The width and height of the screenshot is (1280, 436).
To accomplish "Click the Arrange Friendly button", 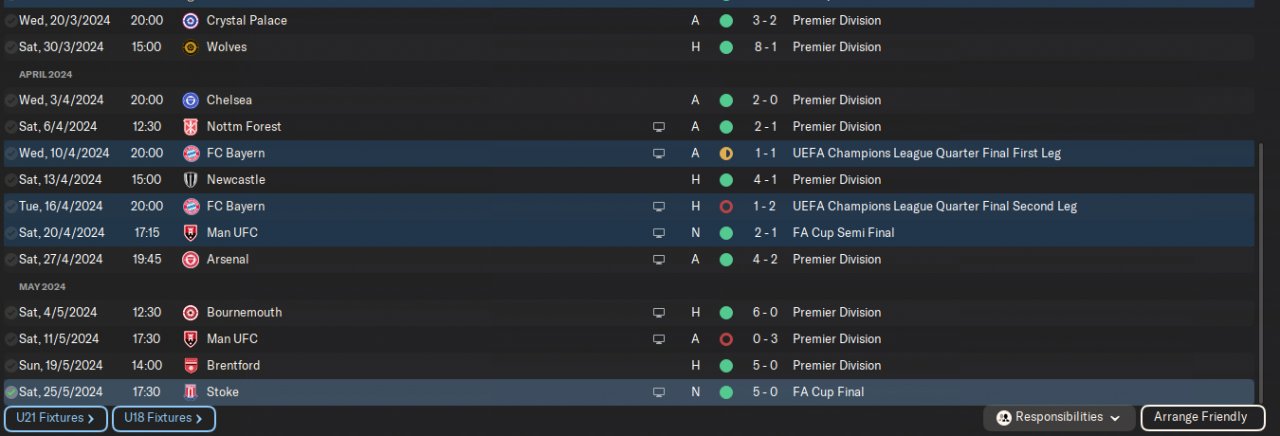I will (x=1201, y=417).
